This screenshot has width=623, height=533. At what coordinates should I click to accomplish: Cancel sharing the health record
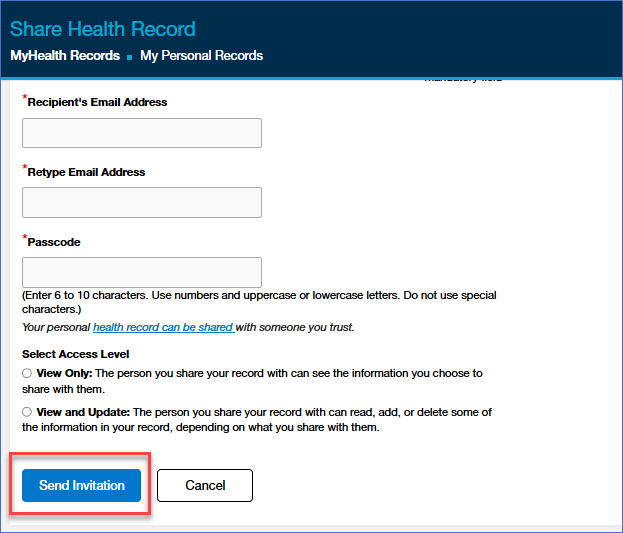click(204, 485)
